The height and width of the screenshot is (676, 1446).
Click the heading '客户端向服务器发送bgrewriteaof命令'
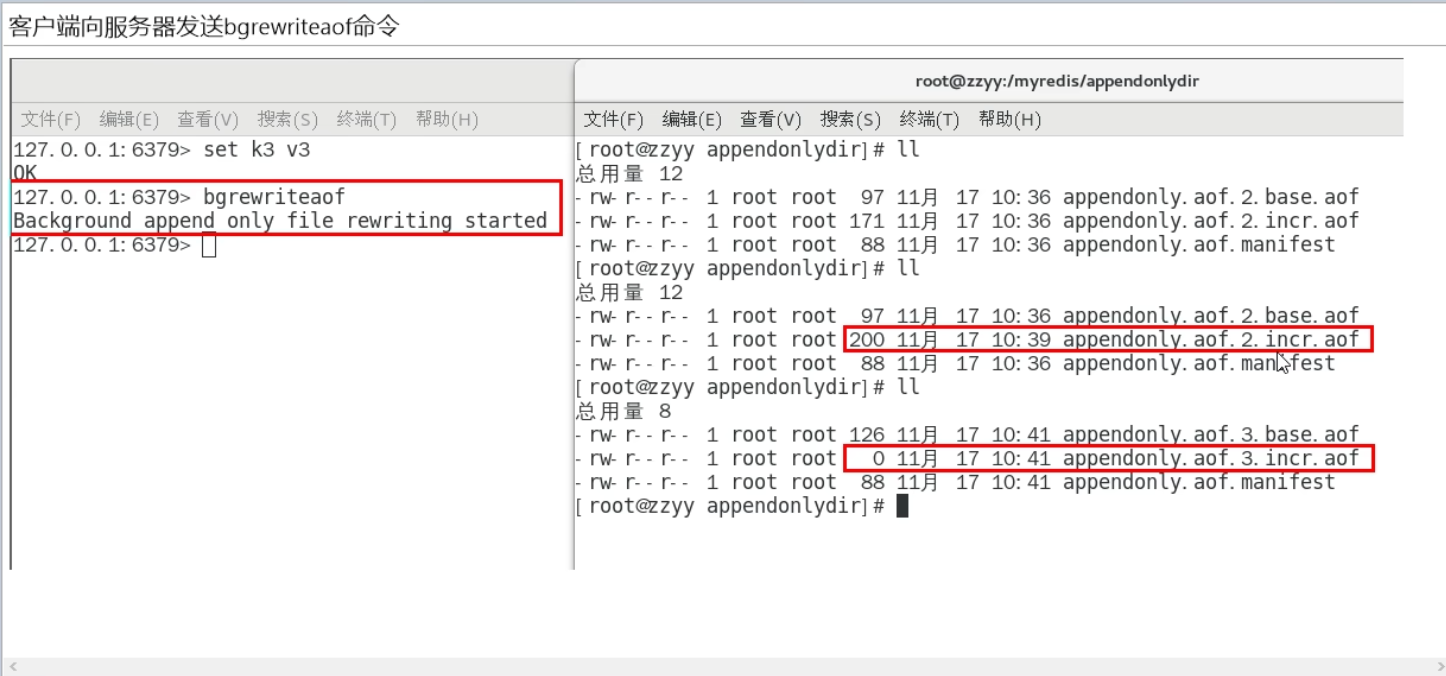tap(204, 27)
